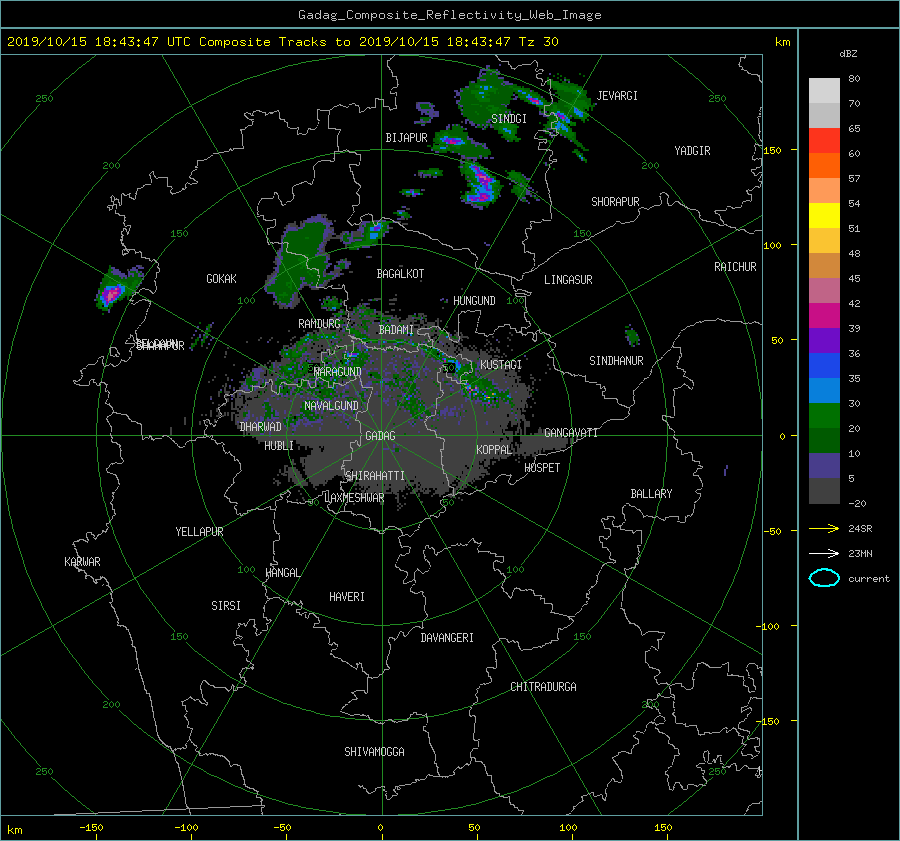Click the CHITRADURGA label
Image resolution: width=900 pixels, height=841 pixels.
(x=543, y=687)
